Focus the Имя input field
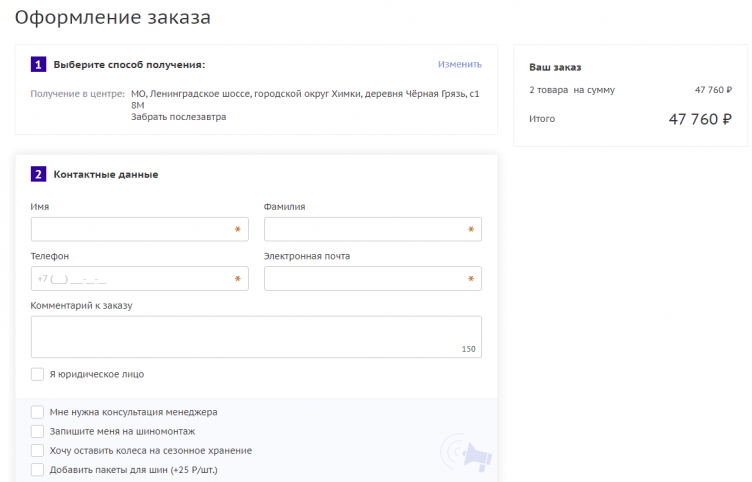 140,229
